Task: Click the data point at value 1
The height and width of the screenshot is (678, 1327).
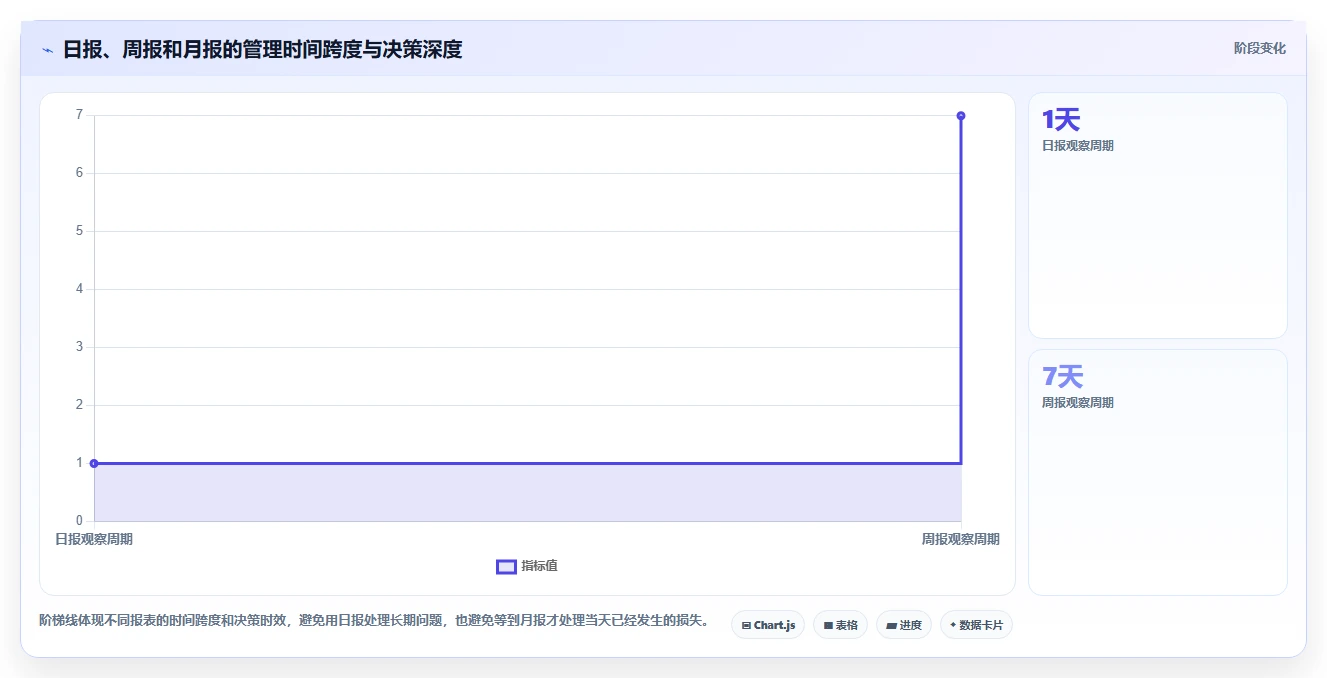Action: tap(94, 463)
